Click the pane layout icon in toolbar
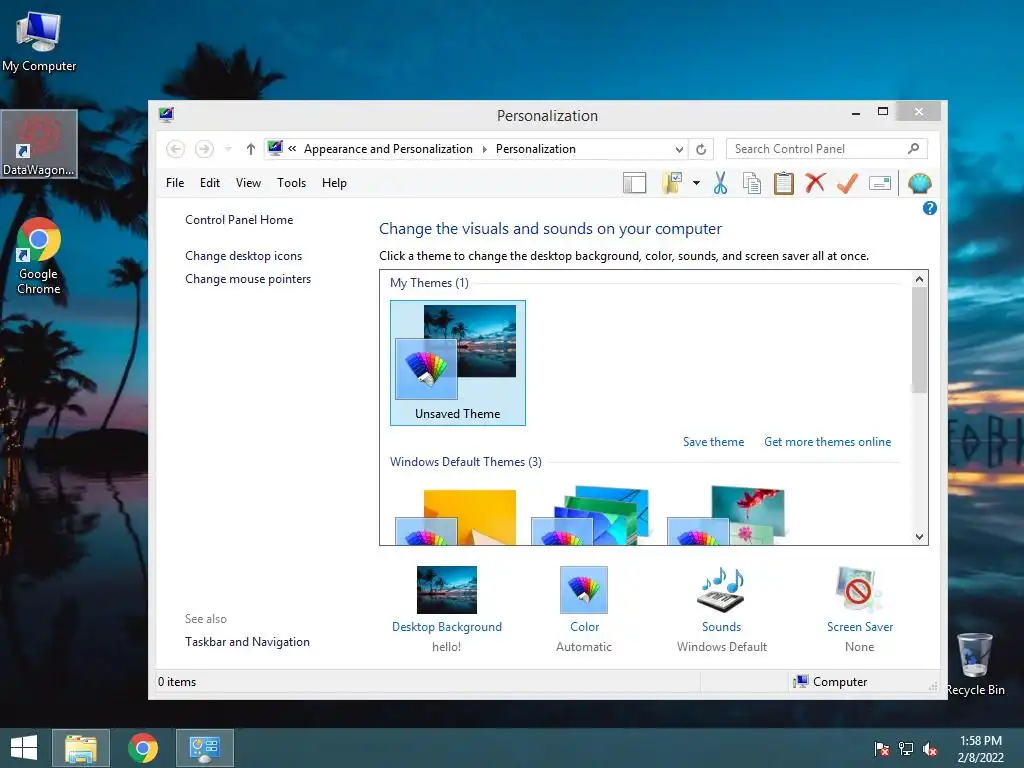1024x768 pixels. tap(635, 184)
